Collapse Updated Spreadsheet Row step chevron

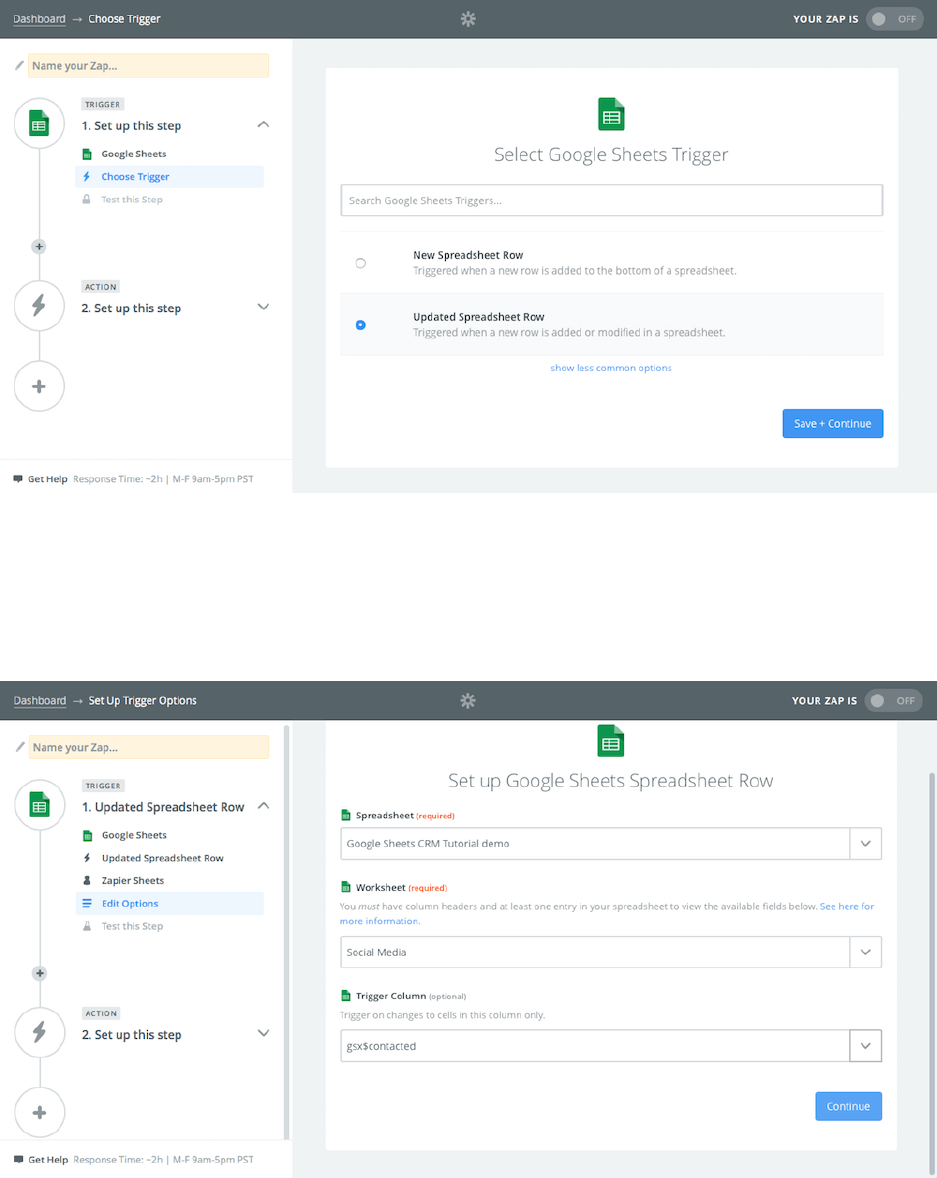point(263,806)
